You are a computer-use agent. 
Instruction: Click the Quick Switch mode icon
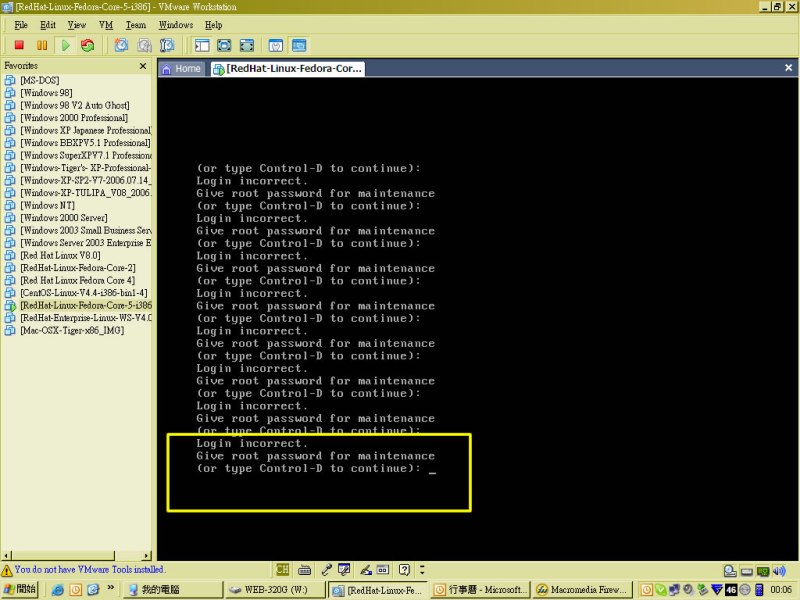coord(247,45)
